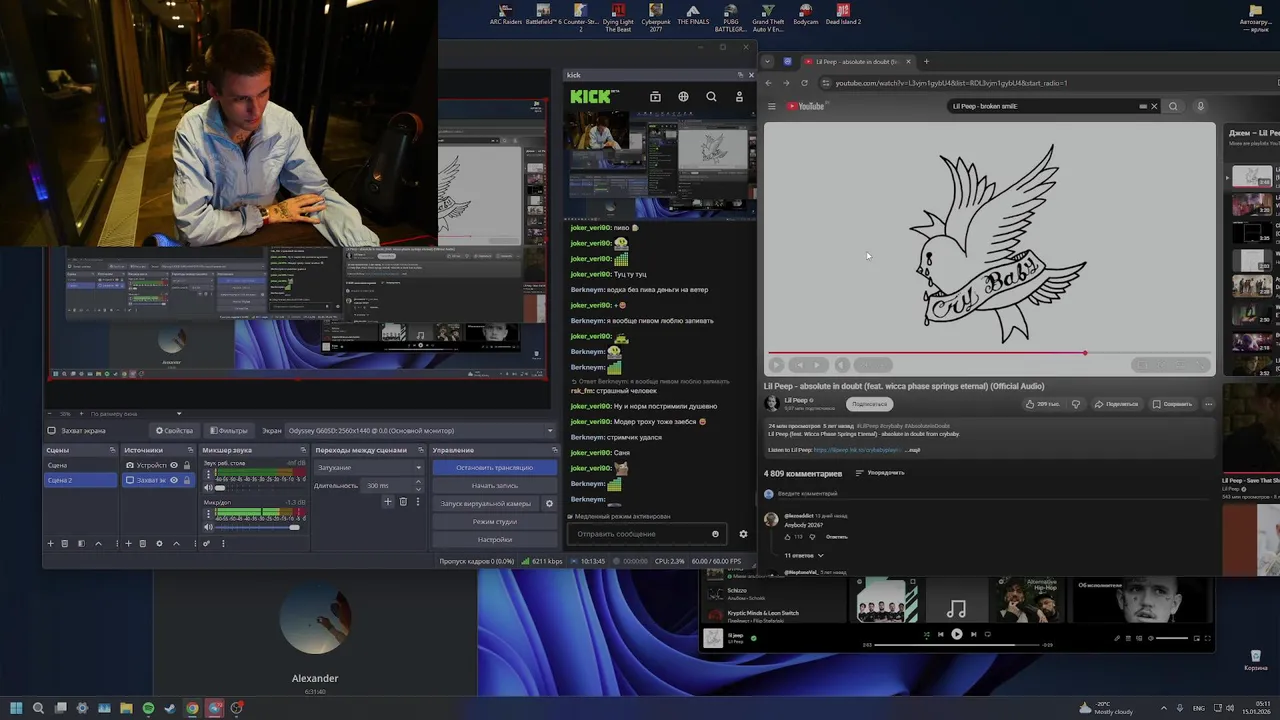Click Остановить трансляцию button
Viewport: 1280px width, 720px height.
[495, 468]
